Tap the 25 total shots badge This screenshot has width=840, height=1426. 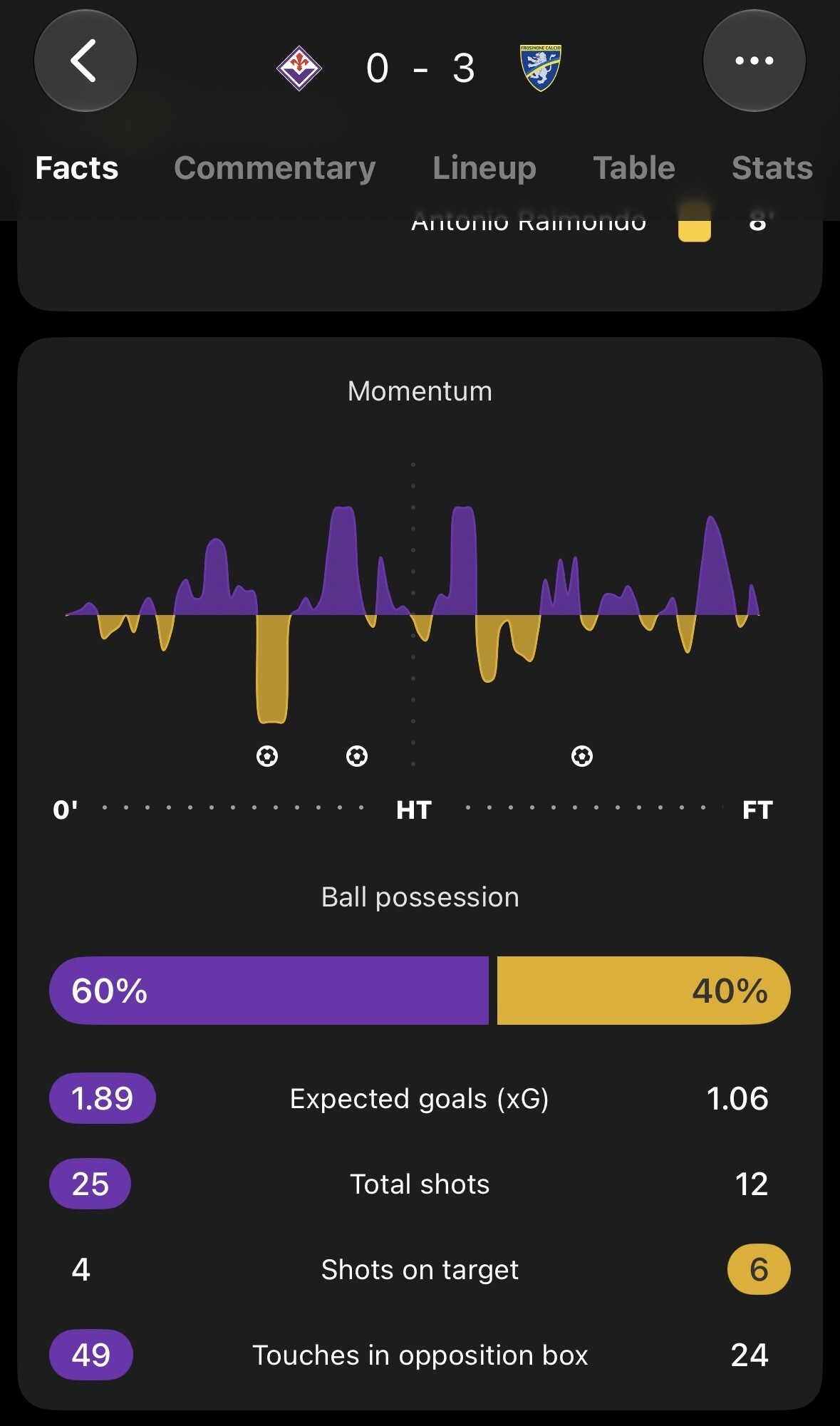(90, 1184)
